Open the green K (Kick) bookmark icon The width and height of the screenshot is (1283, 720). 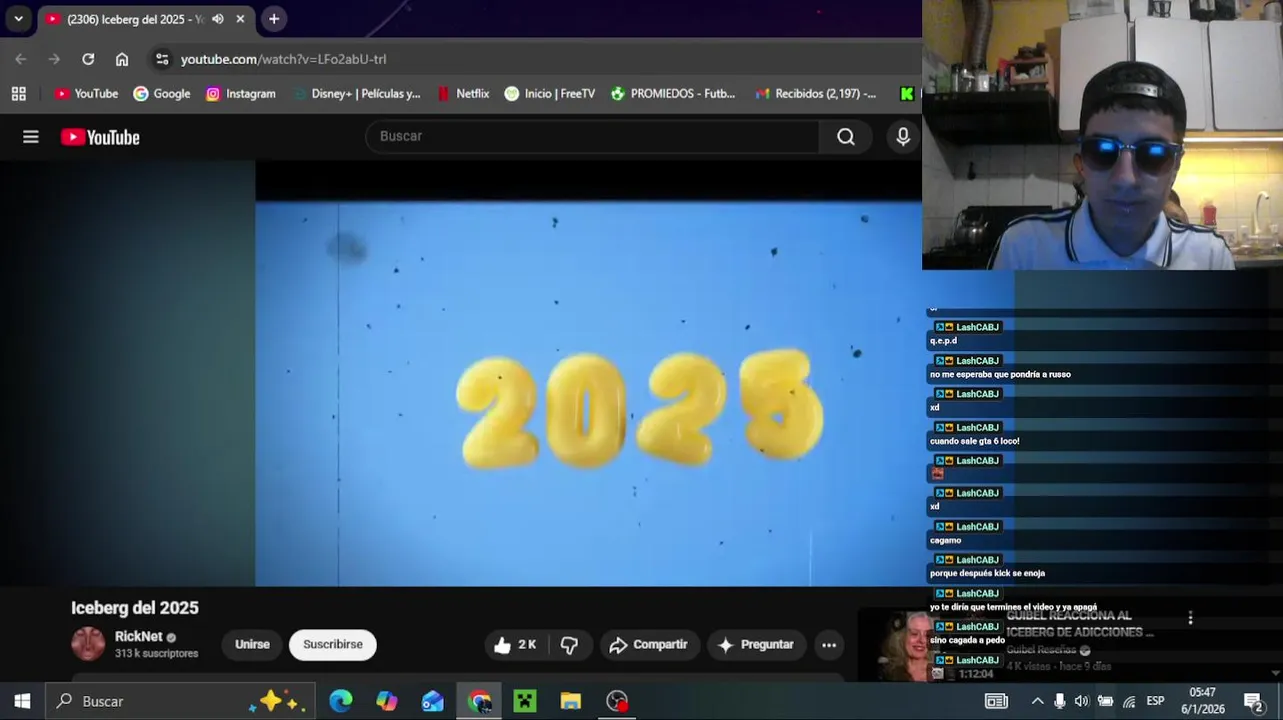(906, 93)
